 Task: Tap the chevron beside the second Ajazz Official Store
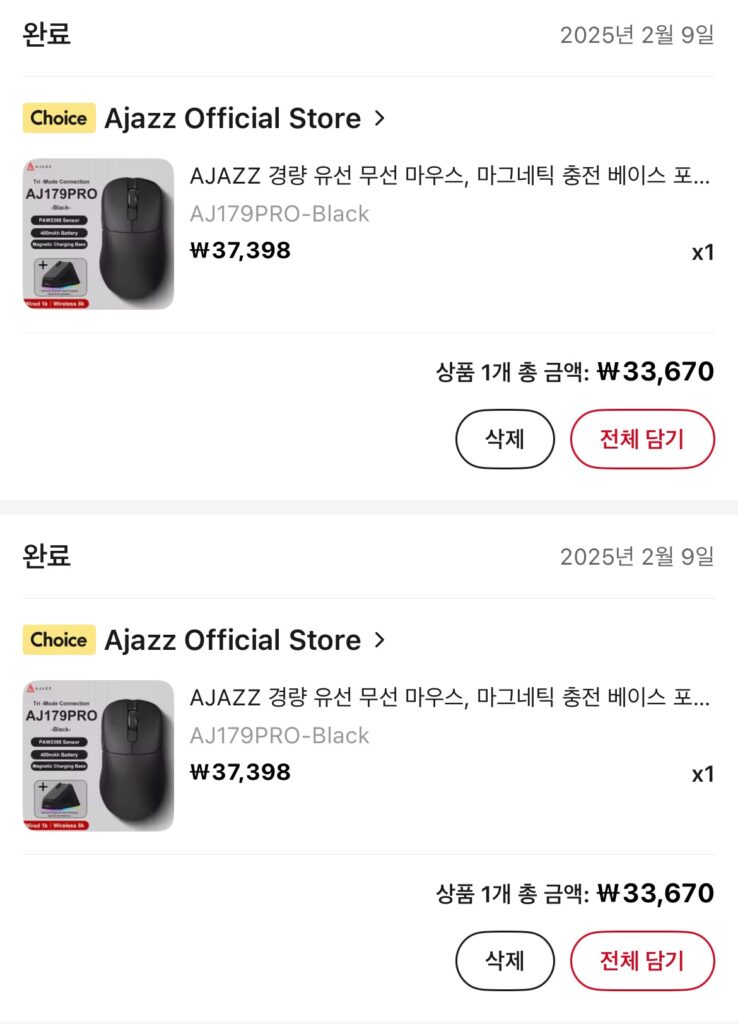pyautogui.click(x=379, y=640)
